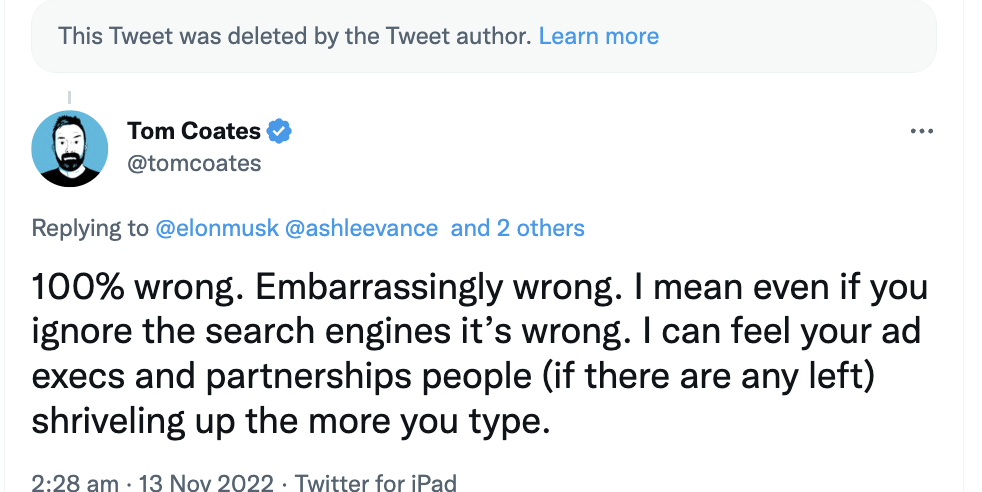Open the three-dot More menu on the tweet
This screenshot has width=982, height=492.
tap(921, 132)
